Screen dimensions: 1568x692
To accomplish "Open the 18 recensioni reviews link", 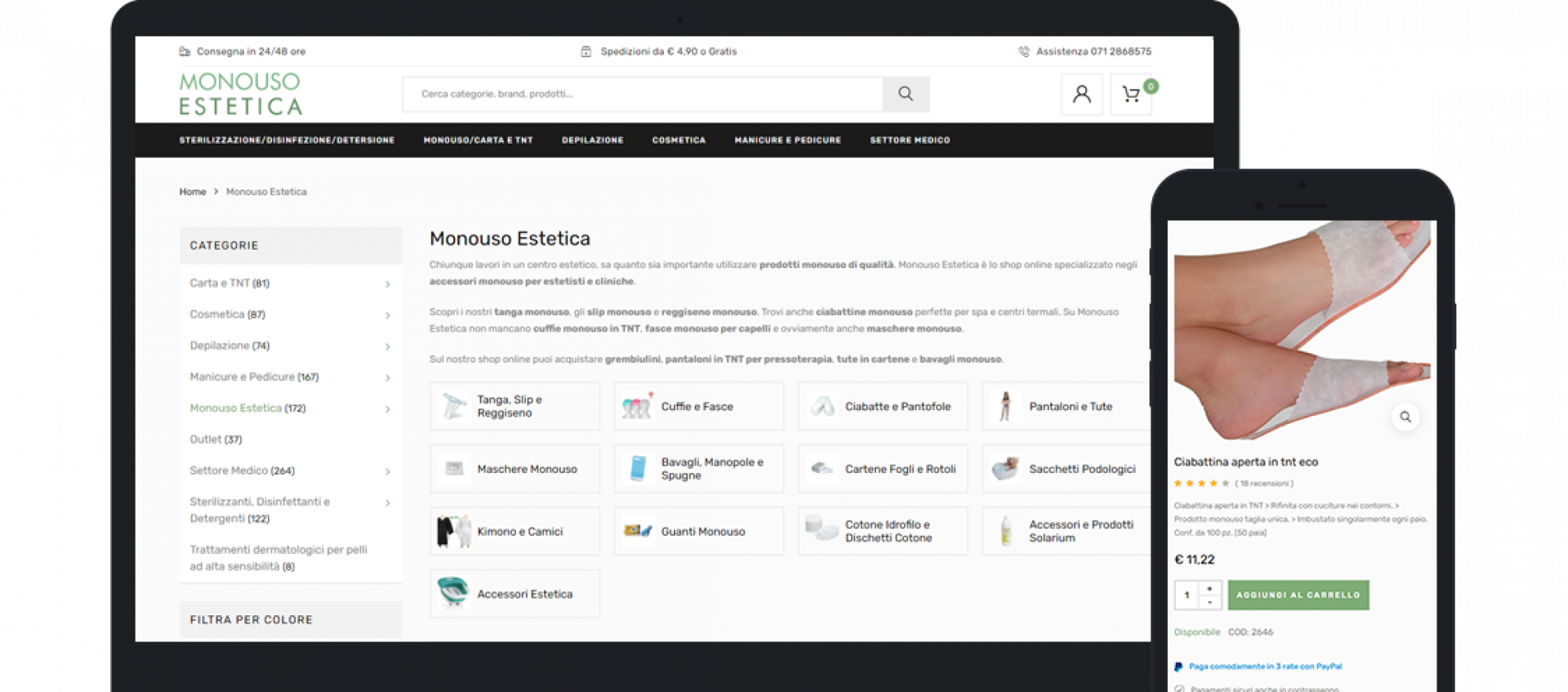I will (1264, 484).
